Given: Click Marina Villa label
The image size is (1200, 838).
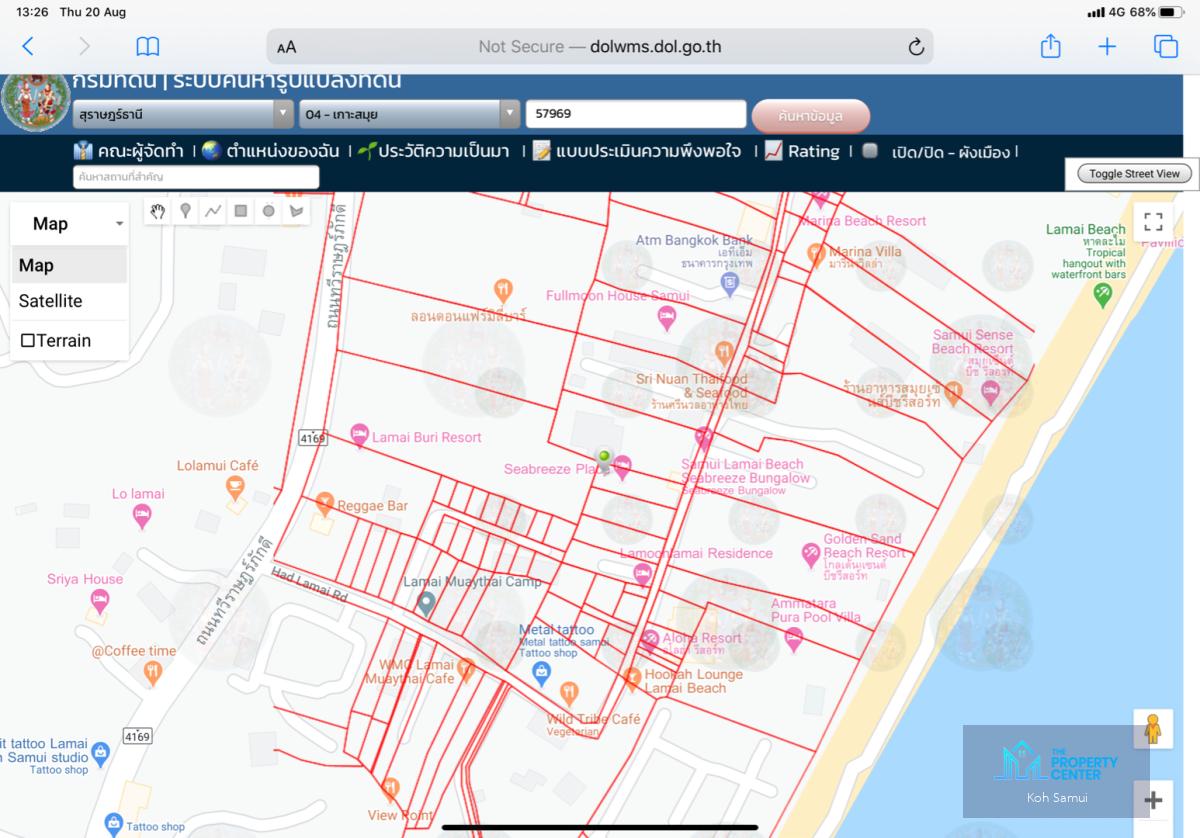Looking at the screenshot, I should (x=865, y=252).
